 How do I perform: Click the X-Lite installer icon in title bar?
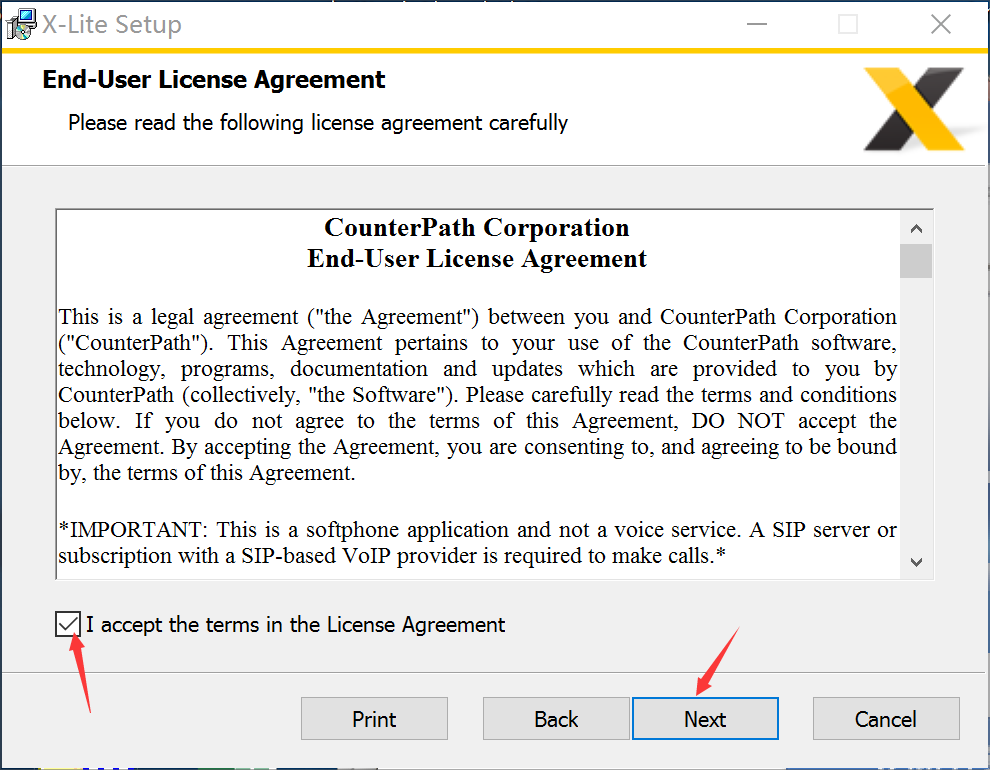[x=21, y=25]
